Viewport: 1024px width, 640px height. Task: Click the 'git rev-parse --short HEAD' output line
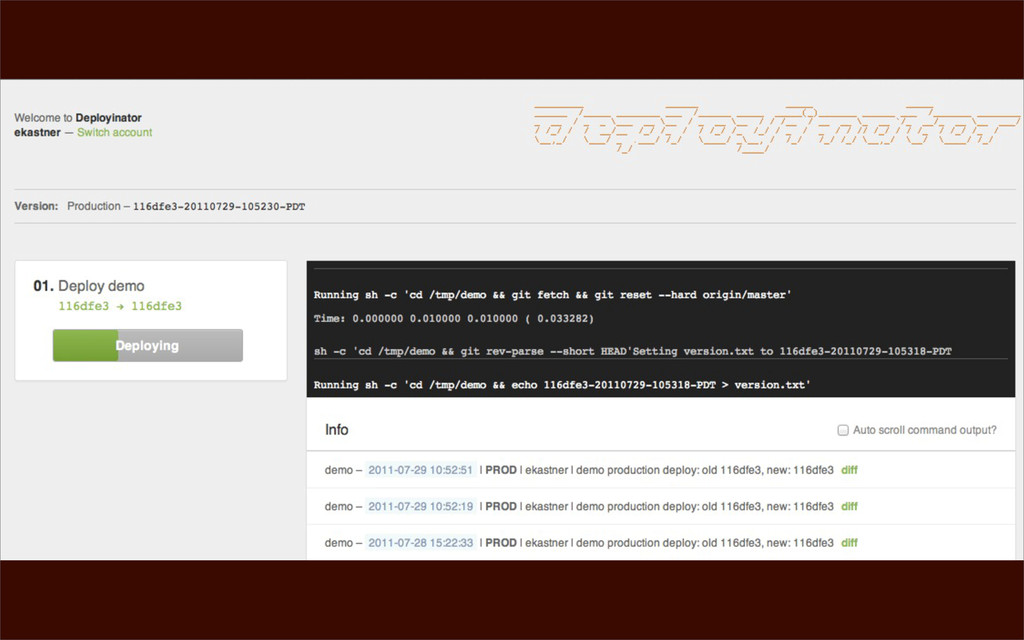click(x=632, y=351)
